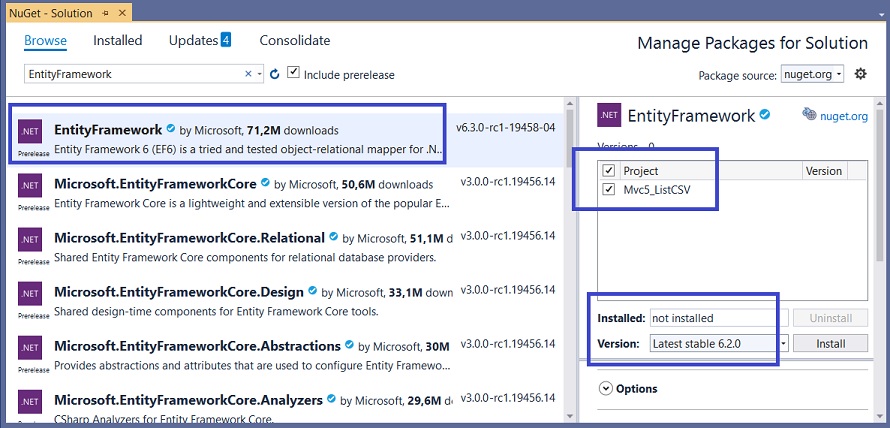
Task: Click the pin icon on NuGet tab
Action: pos(105,12)
